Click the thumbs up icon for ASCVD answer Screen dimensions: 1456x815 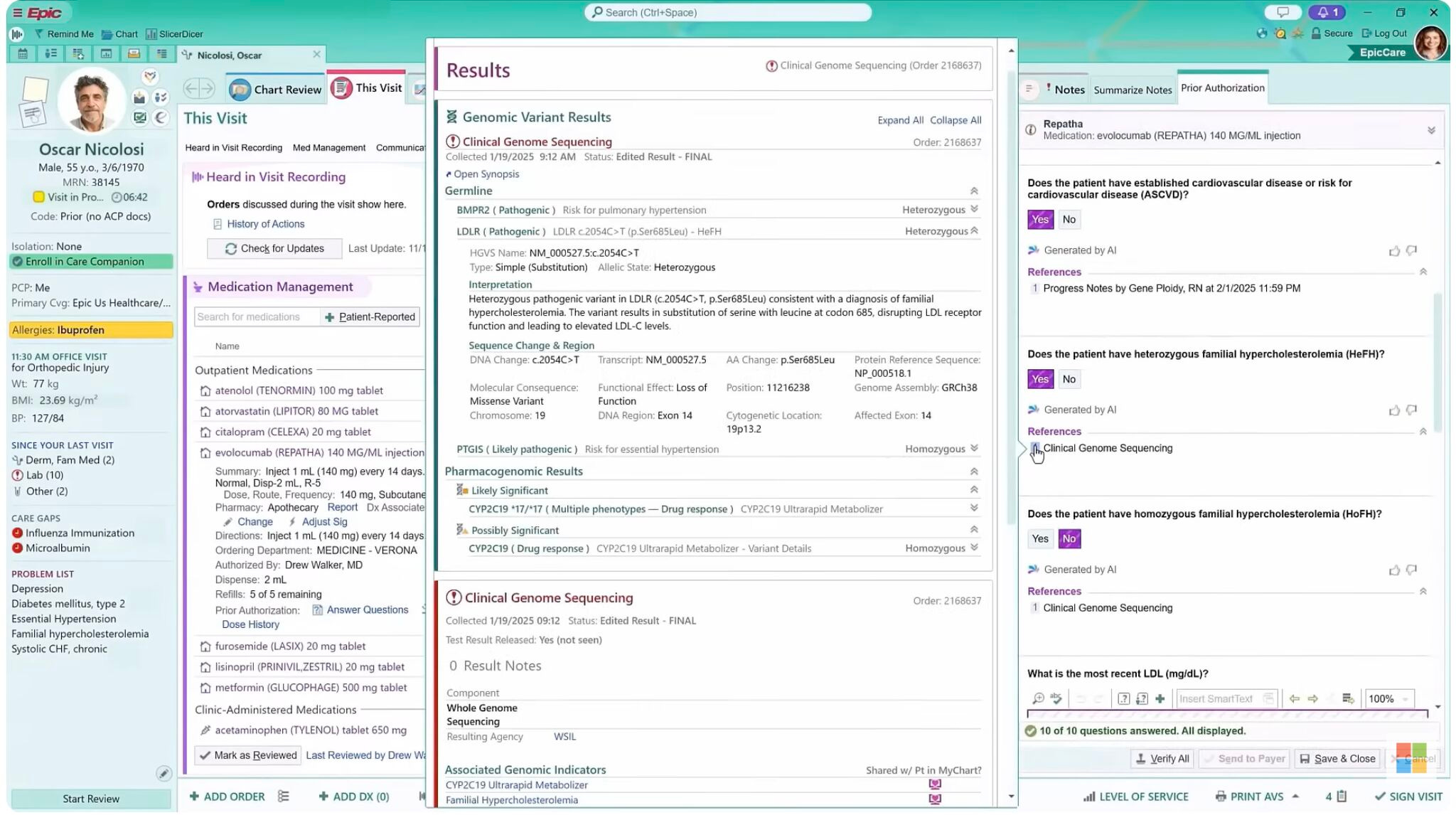coord(1394,251)
